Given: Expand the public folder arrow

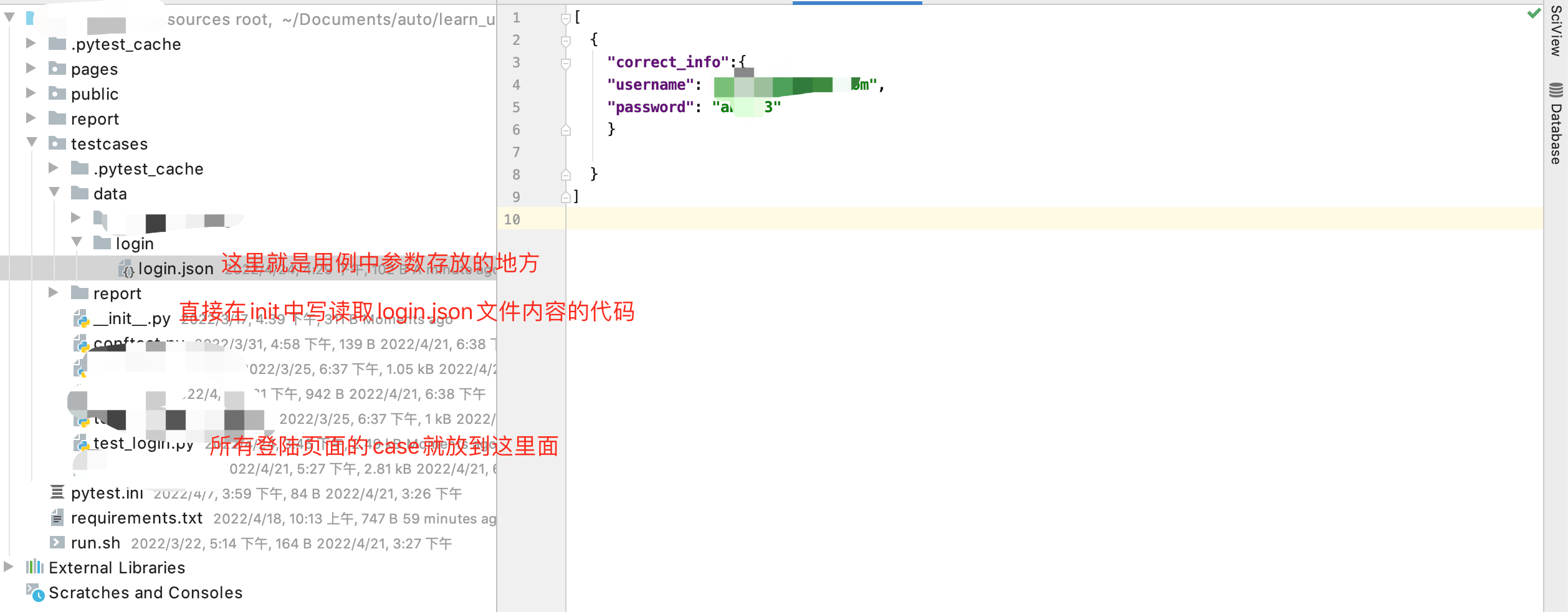Looking at the screenshot, I should point(31,93).
